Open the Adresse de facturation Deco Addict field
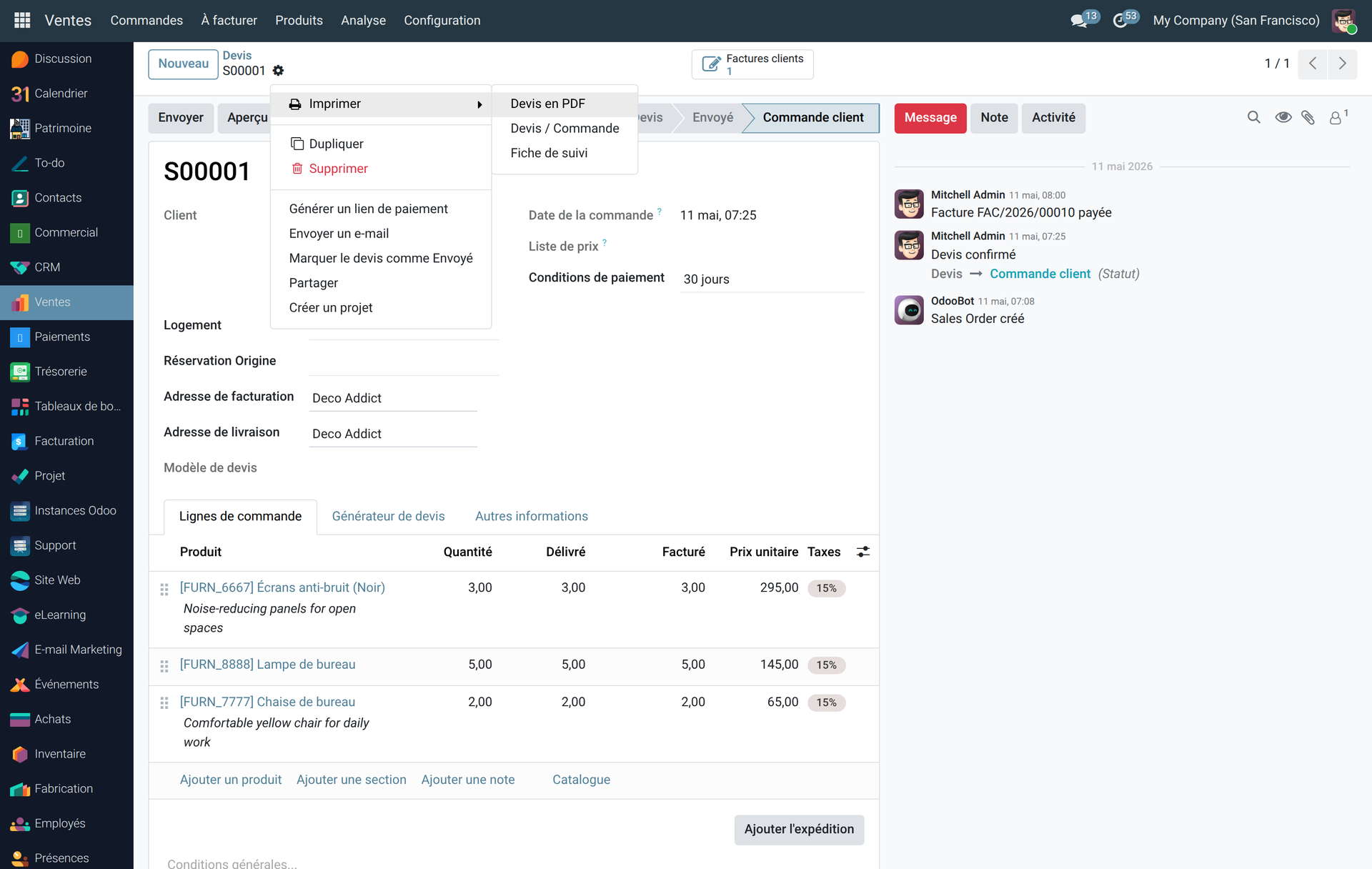This screenshot has height=869, width=1372. [x=393, y=398]
